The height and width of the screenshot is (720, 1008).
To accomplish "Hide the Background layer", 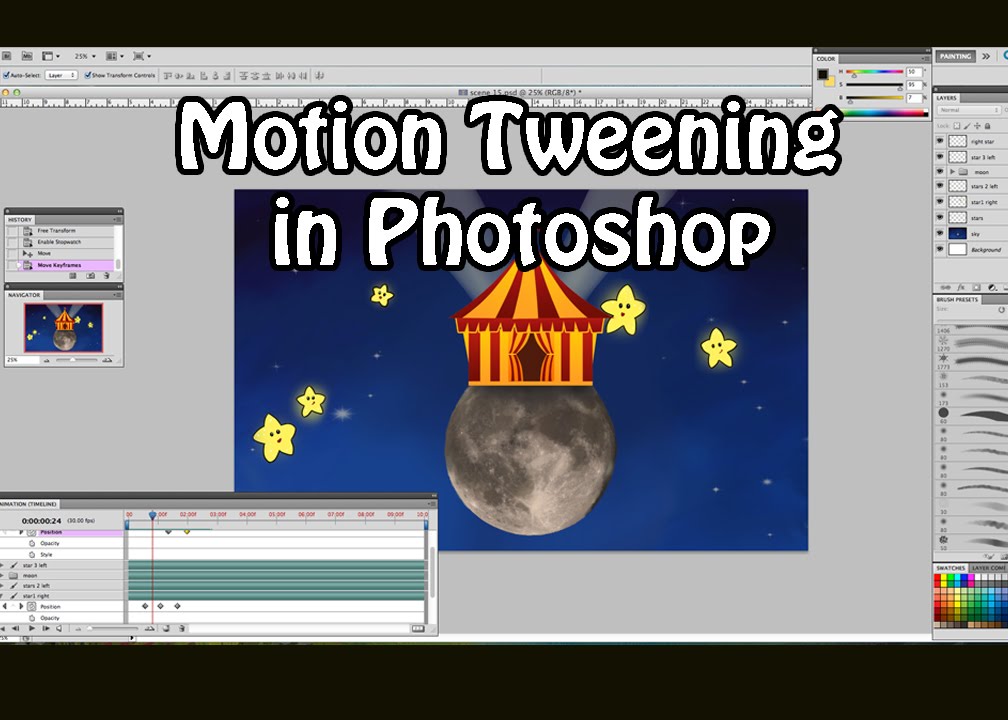I will point(940,249).
